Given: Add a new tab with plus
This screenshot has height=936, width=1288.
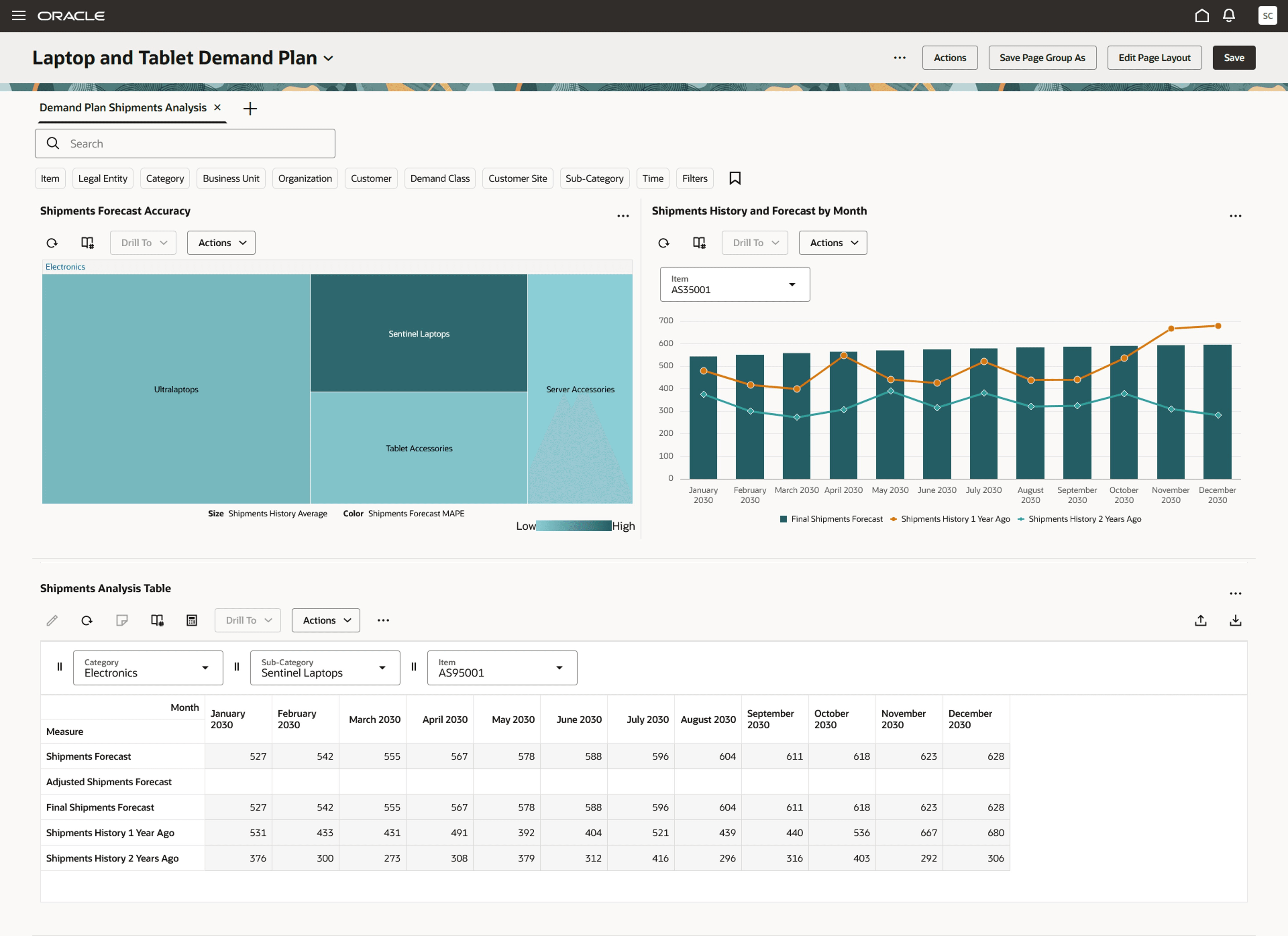Looking at the screenshot, I should pos(250,109).
